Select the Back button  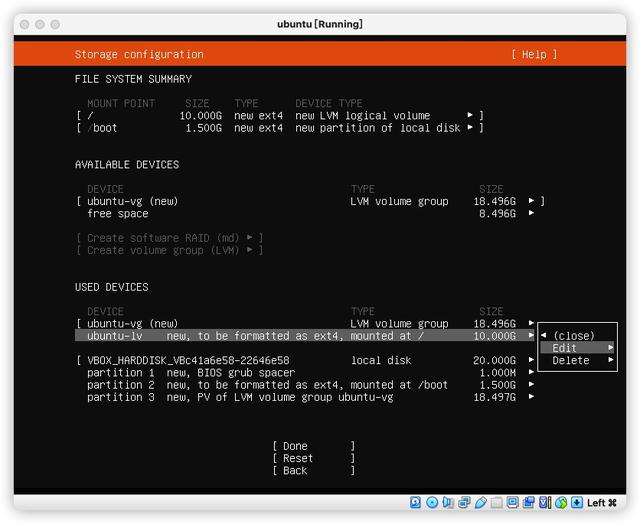313,471
